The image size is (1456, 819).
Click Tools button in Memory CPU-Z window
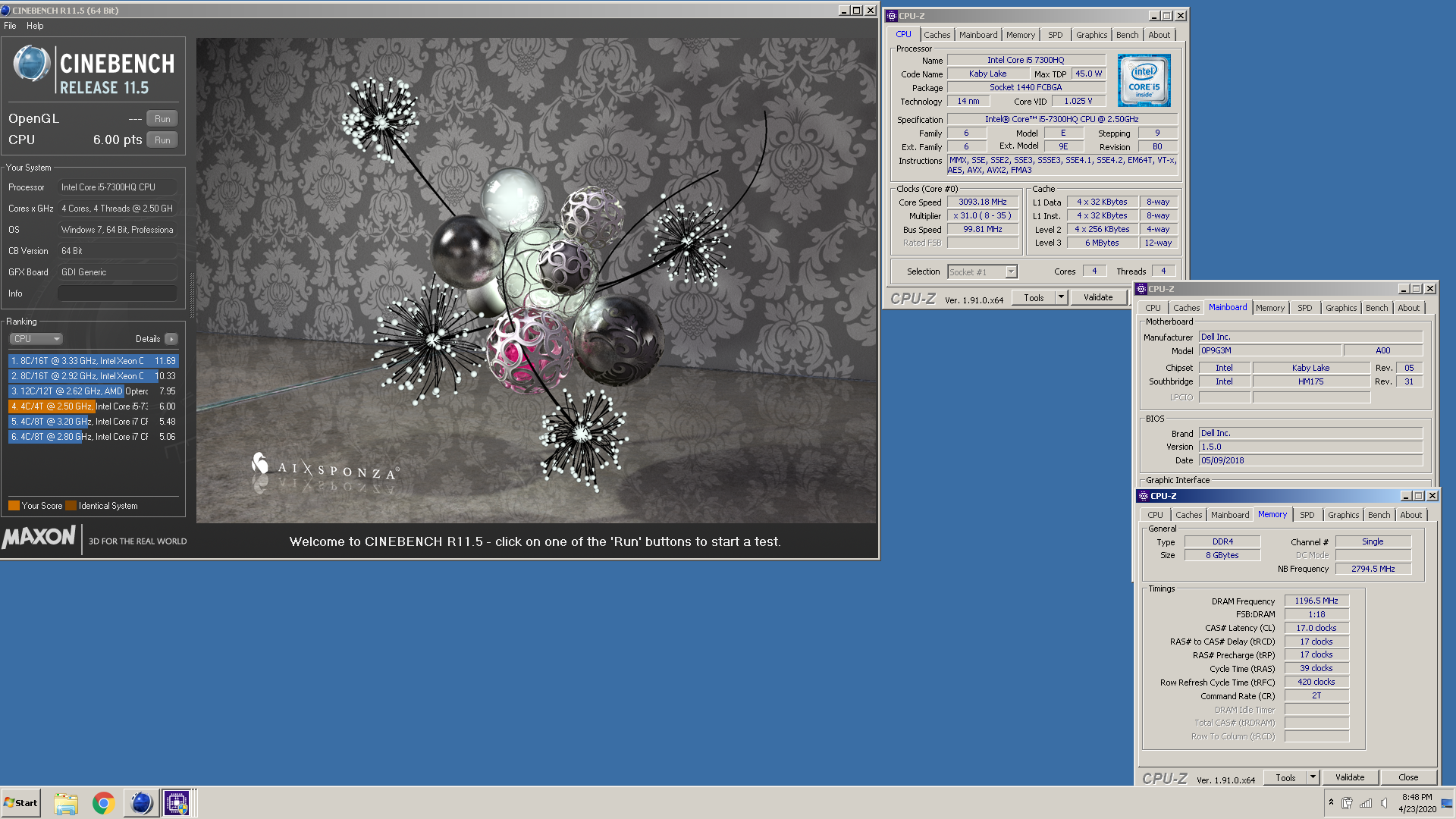1285,778
